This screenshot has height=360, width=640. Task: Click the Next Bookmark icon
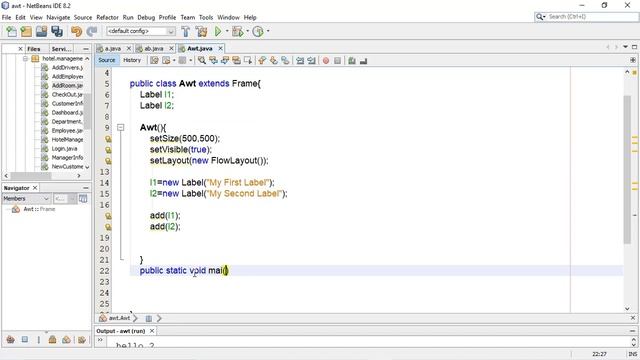point(273,60)
